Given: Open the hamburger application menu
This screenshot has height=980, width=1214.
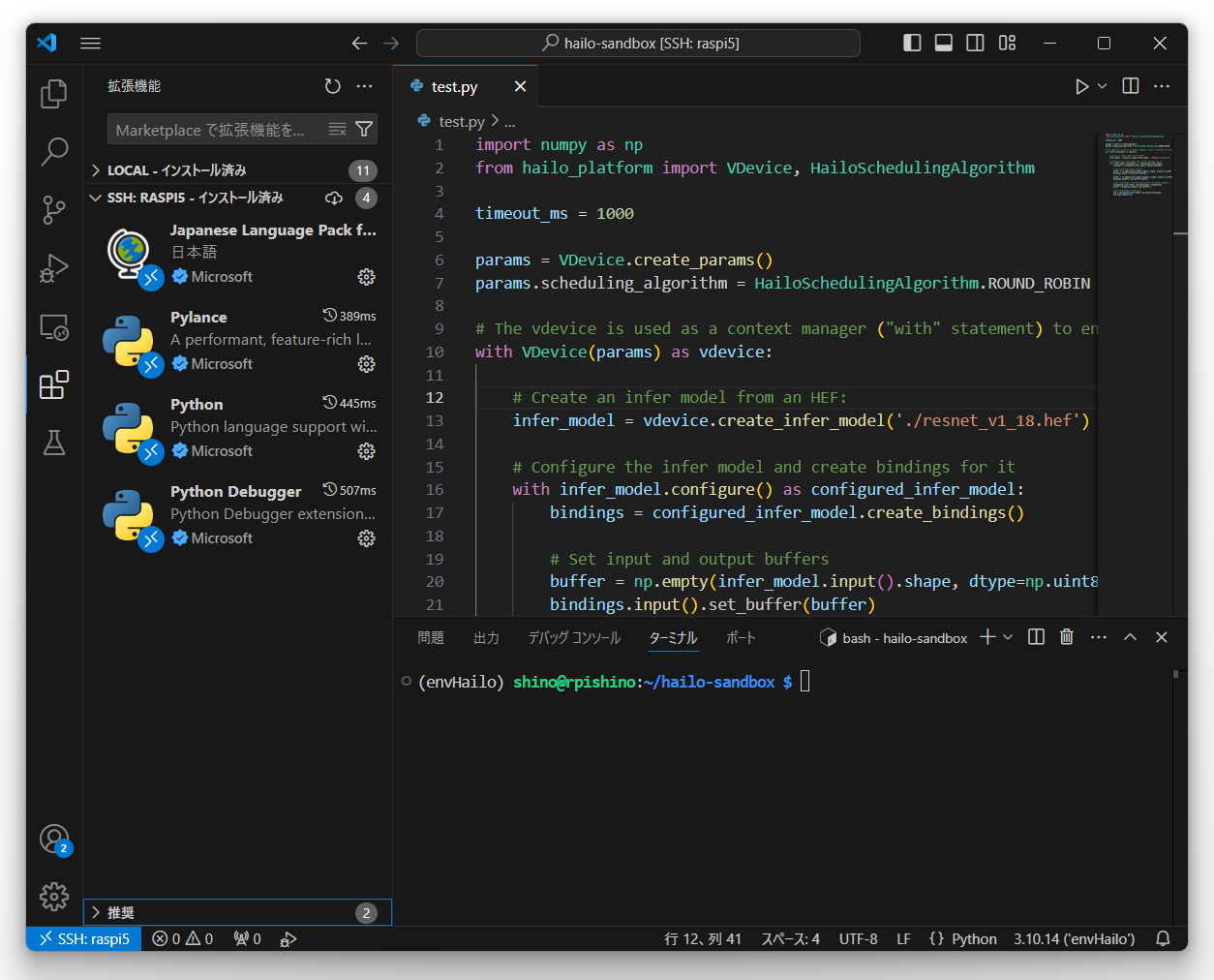Looking at the screenshot, I should (x=90, y=43).
